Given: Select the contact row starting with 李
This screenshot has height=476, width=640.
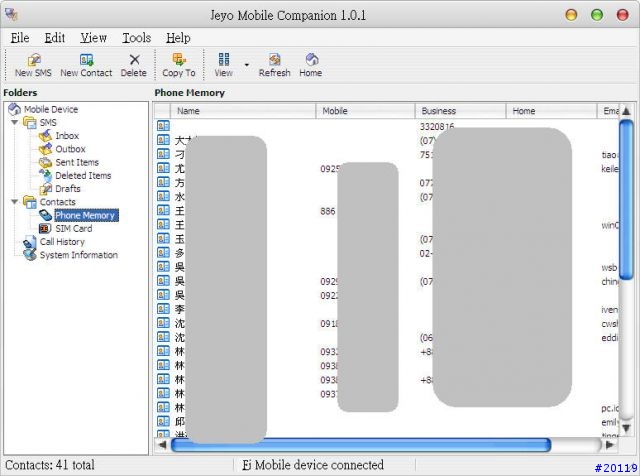Looking at the screenshot, I should click(x=387, y=309).
